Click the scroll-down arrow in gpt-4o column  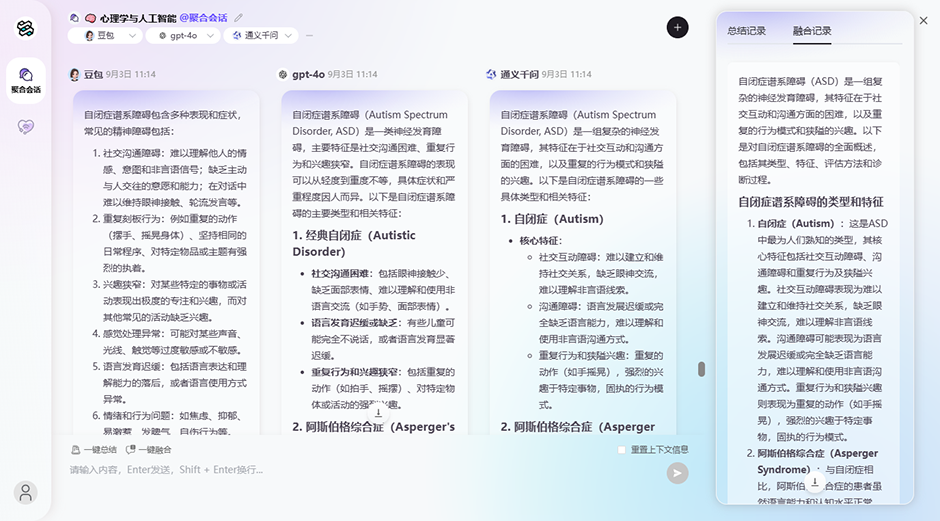[x=378, y=412]
